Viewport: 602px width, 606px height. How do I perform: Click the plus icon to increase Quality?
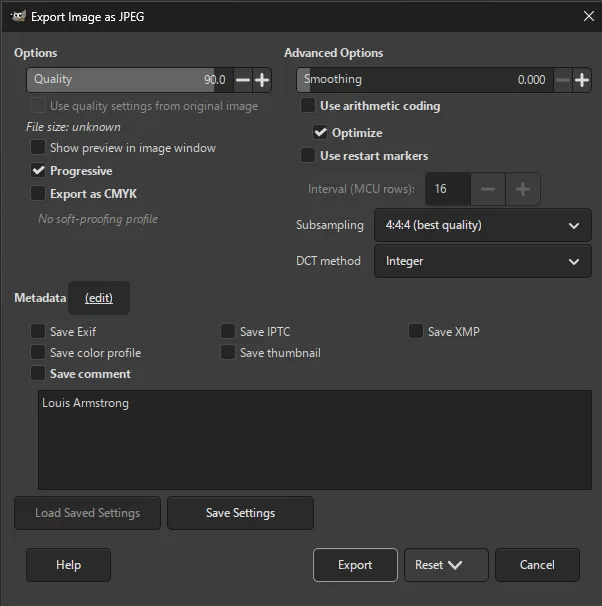tap(262, 80)
